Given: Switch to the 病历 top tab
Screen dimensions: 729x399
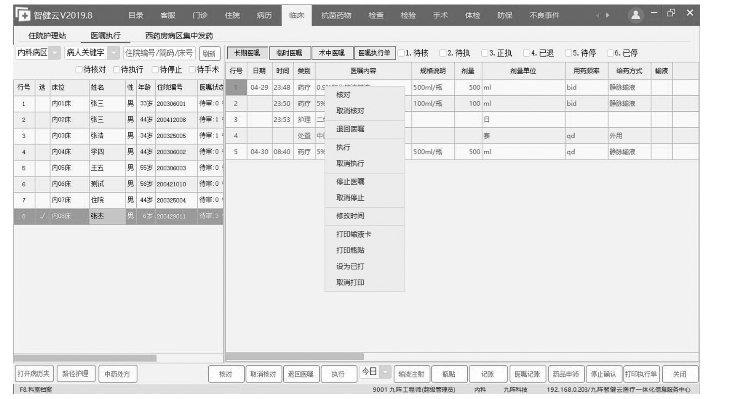Looking at the screenshot, I should point(264,15).
